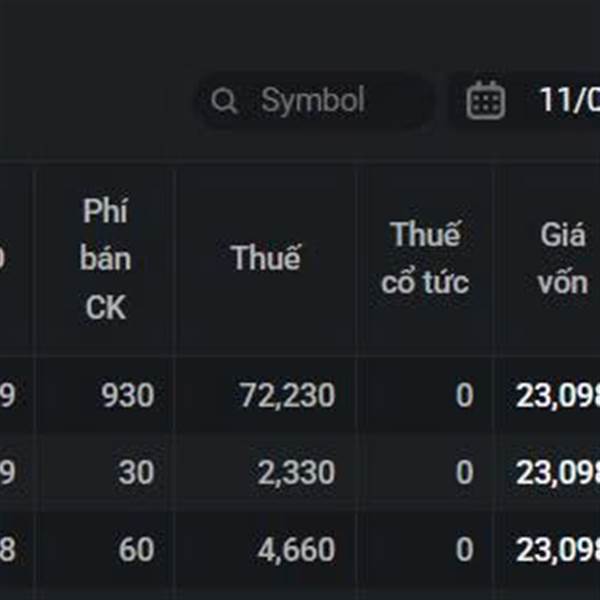The width and height of the screenshot is (600, 600).
Task: Select the 30 fee cell in second row
Action: pos(136,472)
